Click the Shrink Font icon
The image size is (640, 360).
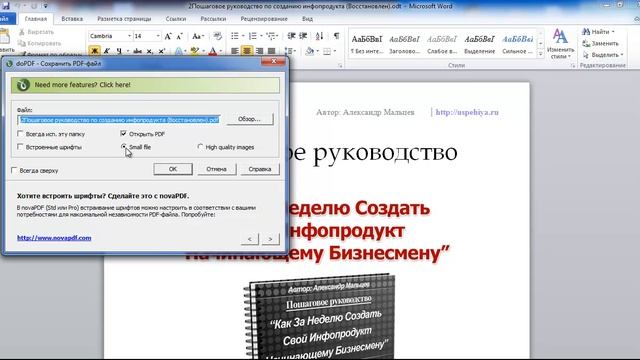click(x=180, y=36)
